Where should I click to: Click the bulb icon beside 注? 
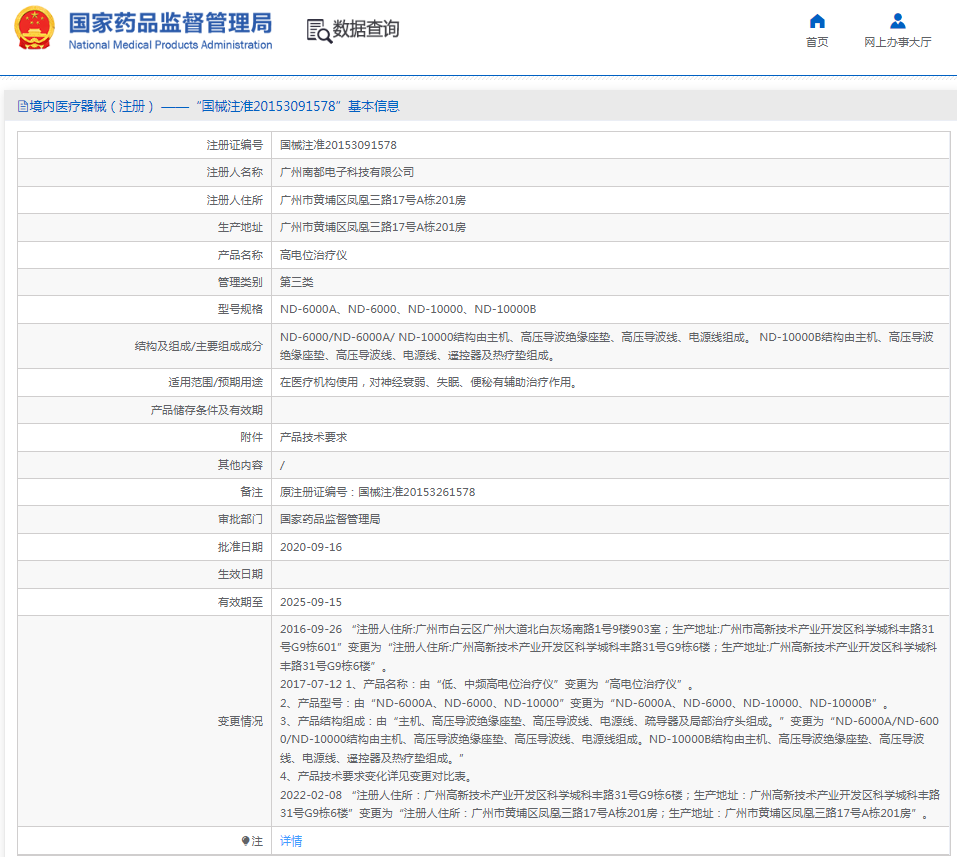pyautogui.click(x=246, y=842)
